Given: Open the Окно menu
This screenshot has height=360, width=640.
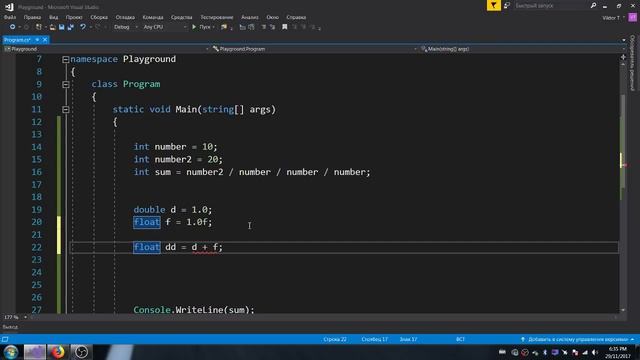Looking at the screenshot, I should tap(272, 17).
